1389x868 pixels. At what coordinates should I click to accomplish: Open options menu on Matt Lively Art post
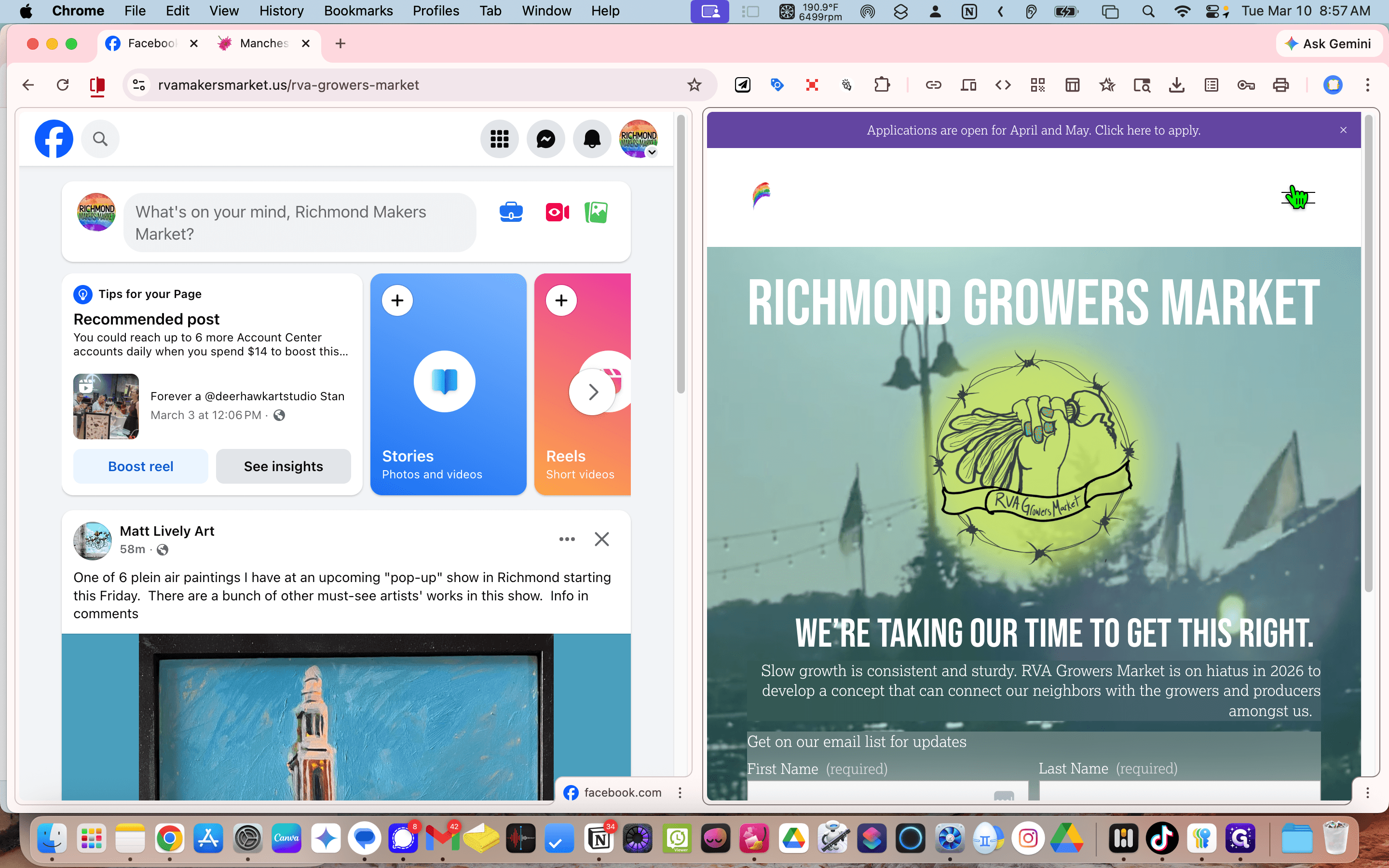[567, 539]
